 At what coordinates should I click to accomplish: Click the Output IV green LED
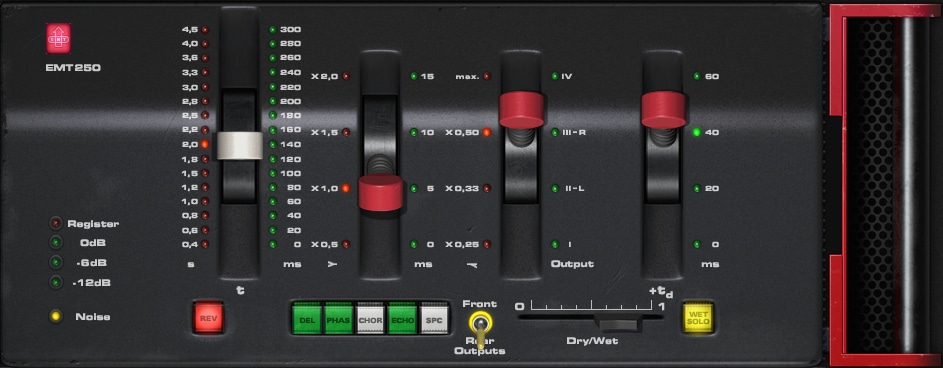554,76
